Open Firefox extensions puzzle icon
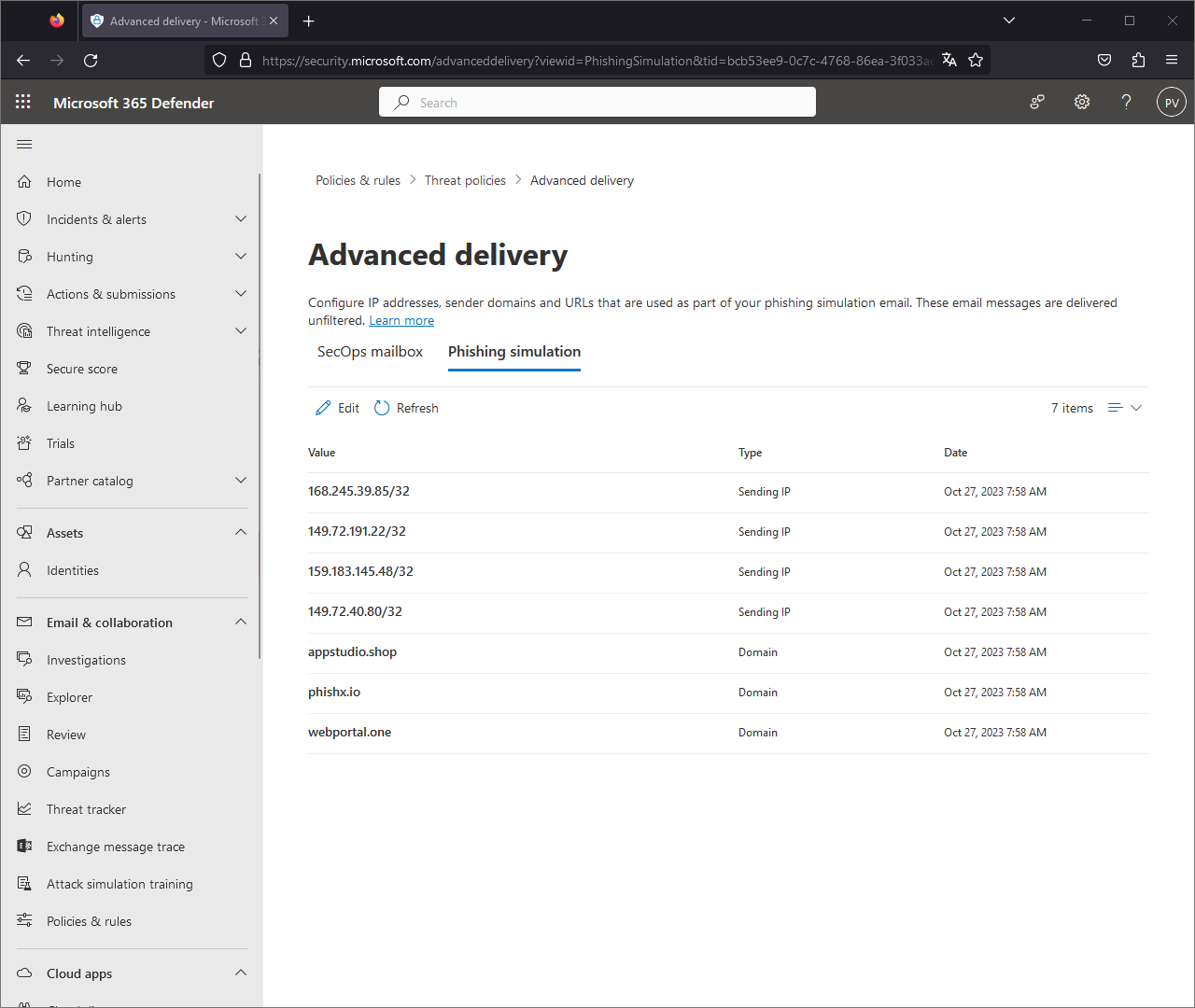Image resolution: width=1195 pixels, height=1008 pixels. coord(1138,60)
